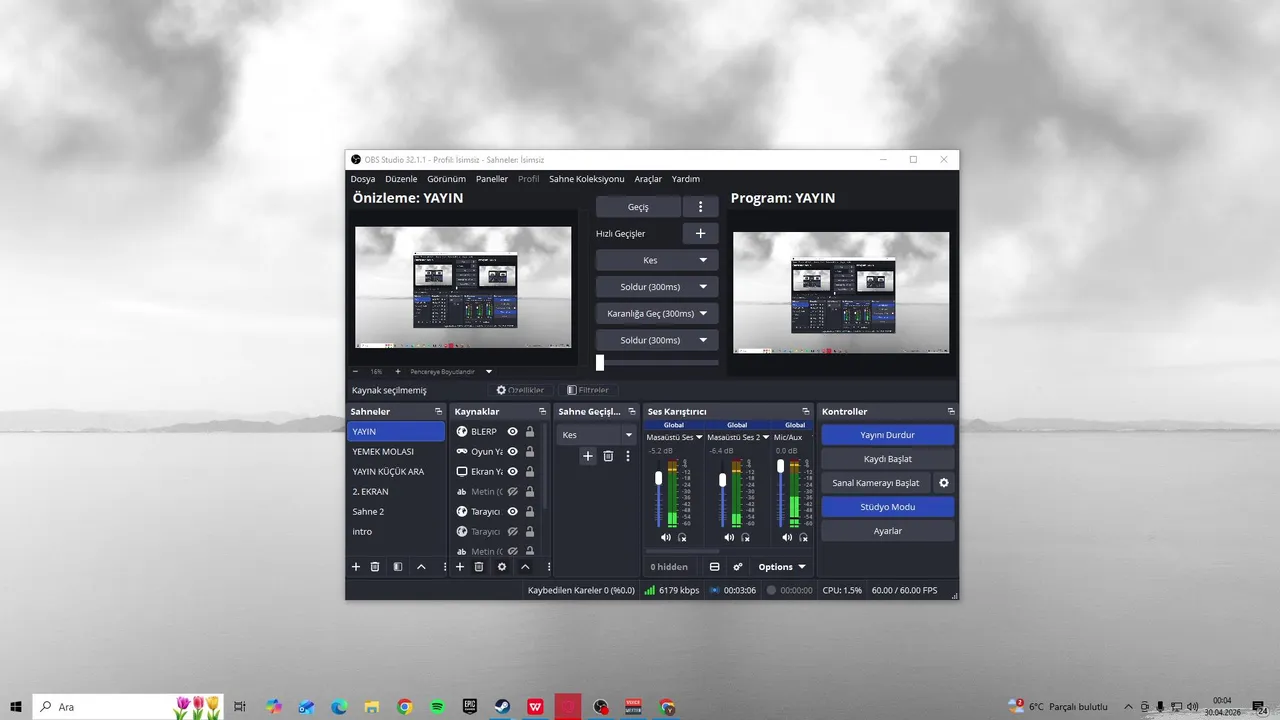1280x720 pixels.
Task: Open Spotify from the taskbar
Action: pos(437,706)
